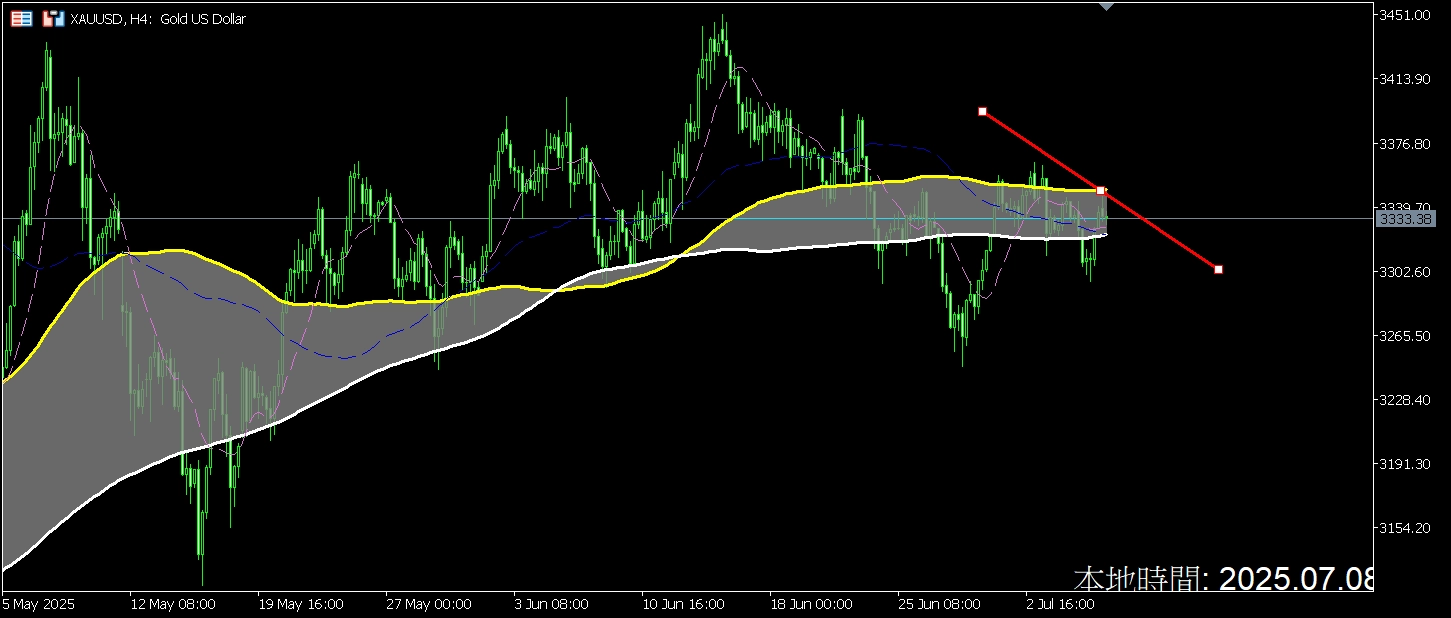The height and width of the screenshot is (618, 1451).
Task: Click the 2 Jul 16:00 time label
Action: [x=1061, y=604]
